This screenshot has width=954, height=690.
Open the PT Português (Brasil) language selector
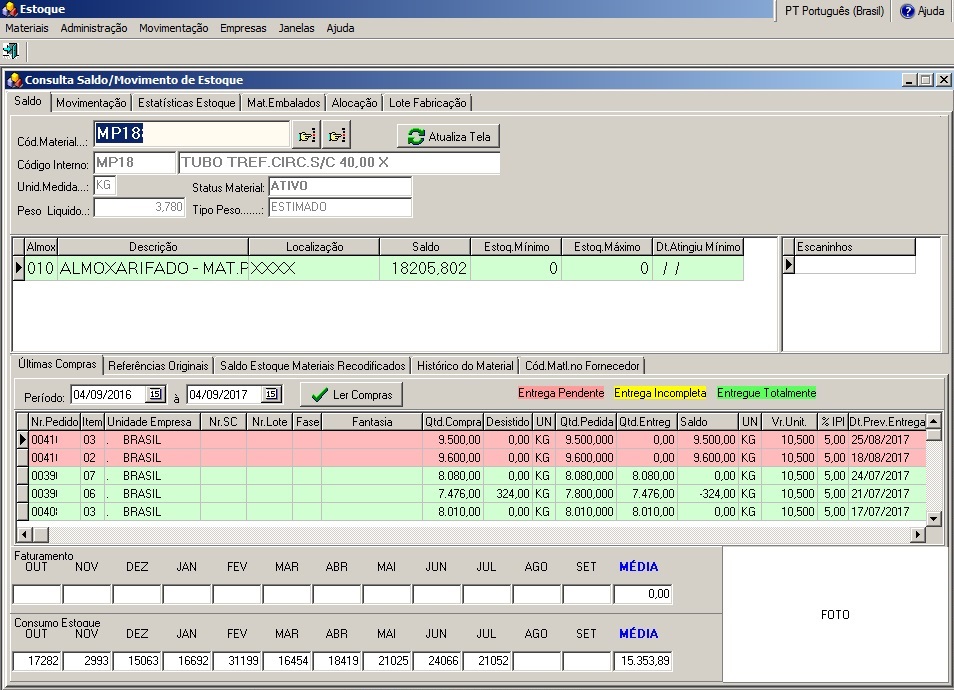point(834,11)
